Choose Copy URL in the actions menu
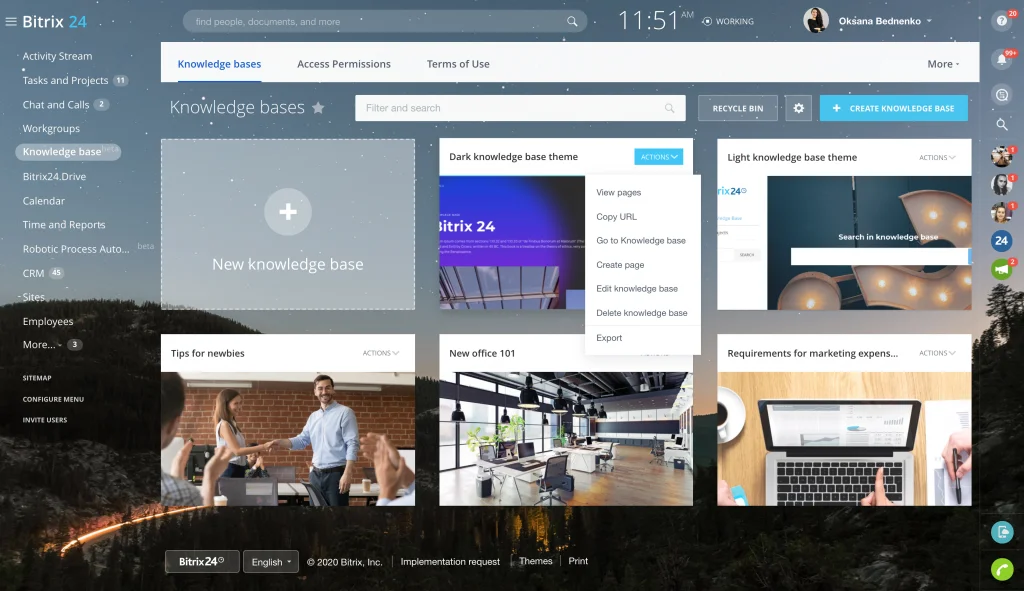Viewport: 1024px width, 591px height. 616,217
